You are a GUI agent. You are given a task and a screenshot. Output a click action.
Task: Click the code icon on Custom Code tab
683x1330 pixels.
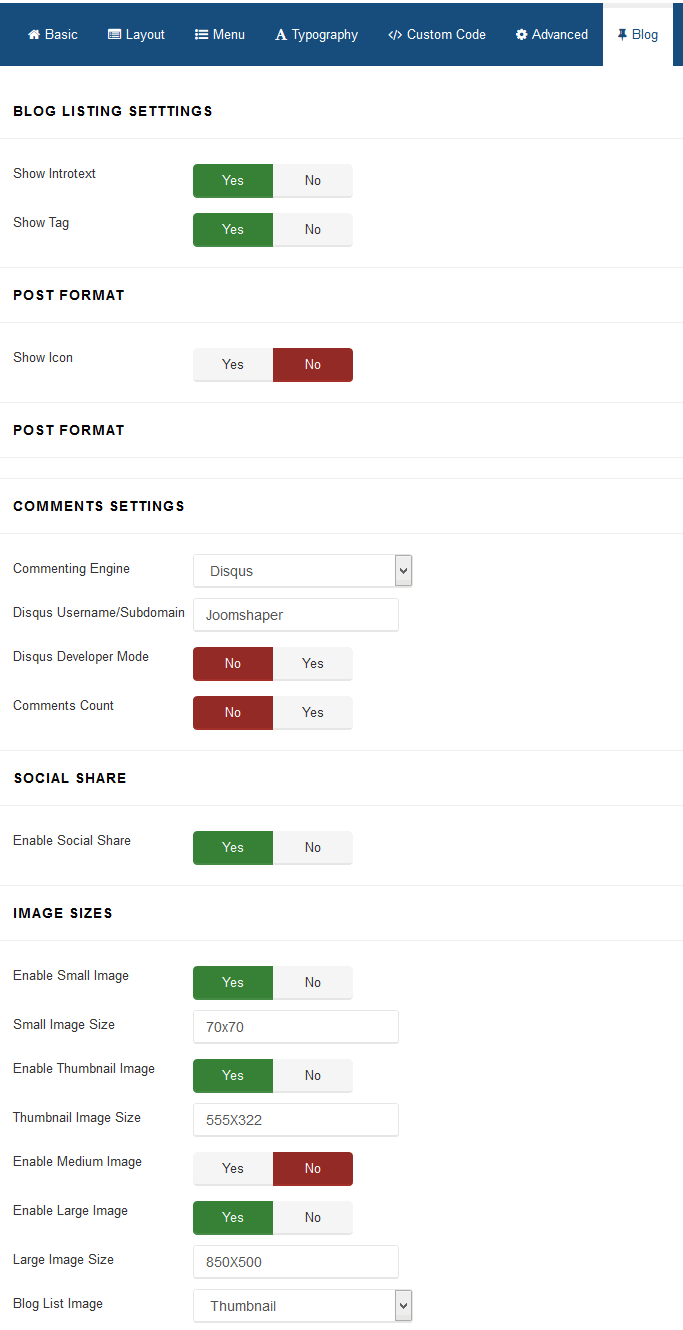398,34
